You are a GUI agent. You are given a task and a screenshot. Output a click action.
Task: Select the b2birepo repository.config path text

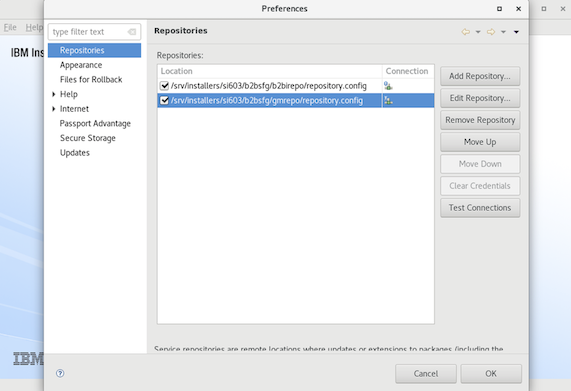(x=269, y=86)
